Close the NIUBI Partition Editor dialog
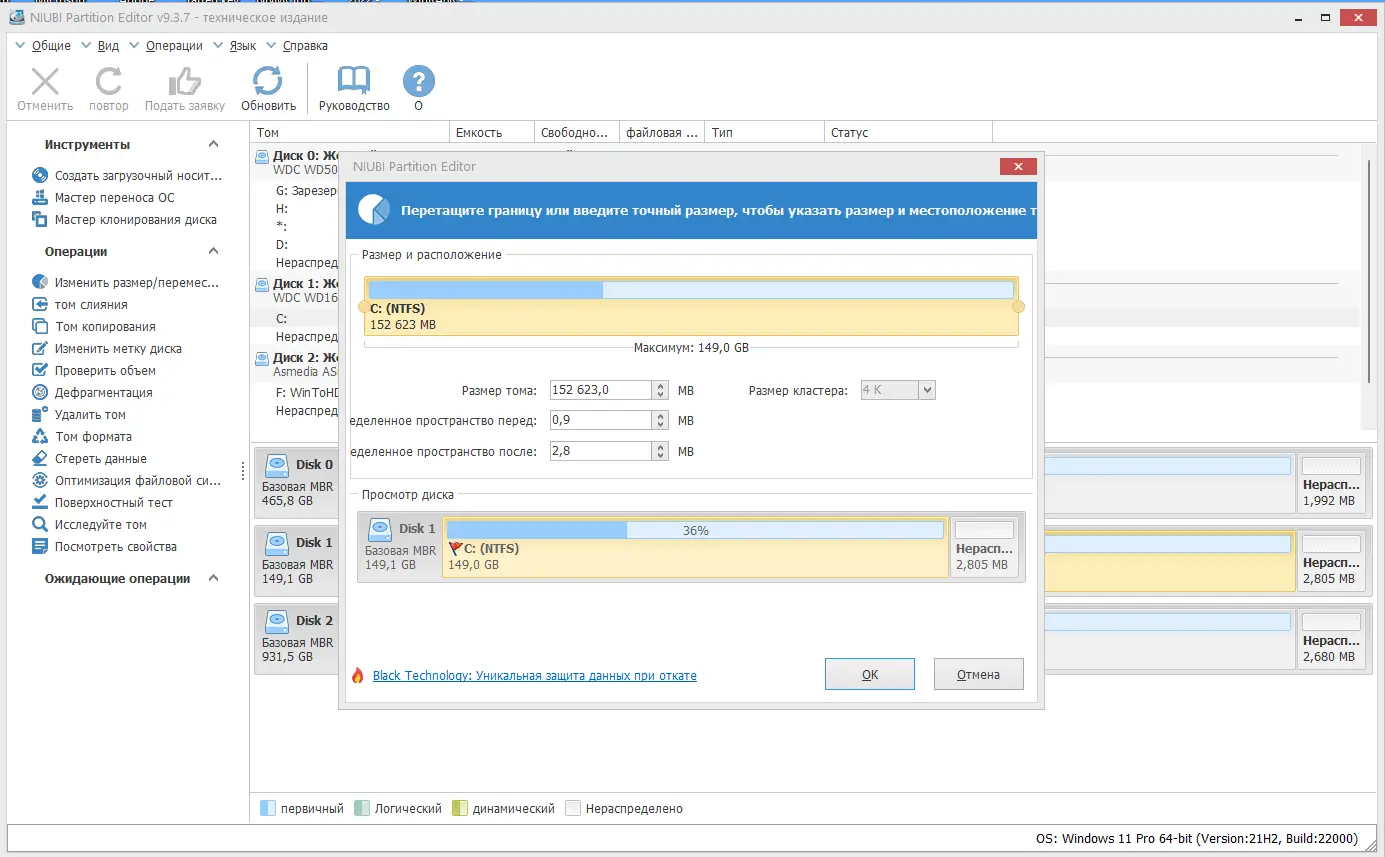This screenshot has height=857, width=1385. tap(1017, 167)
